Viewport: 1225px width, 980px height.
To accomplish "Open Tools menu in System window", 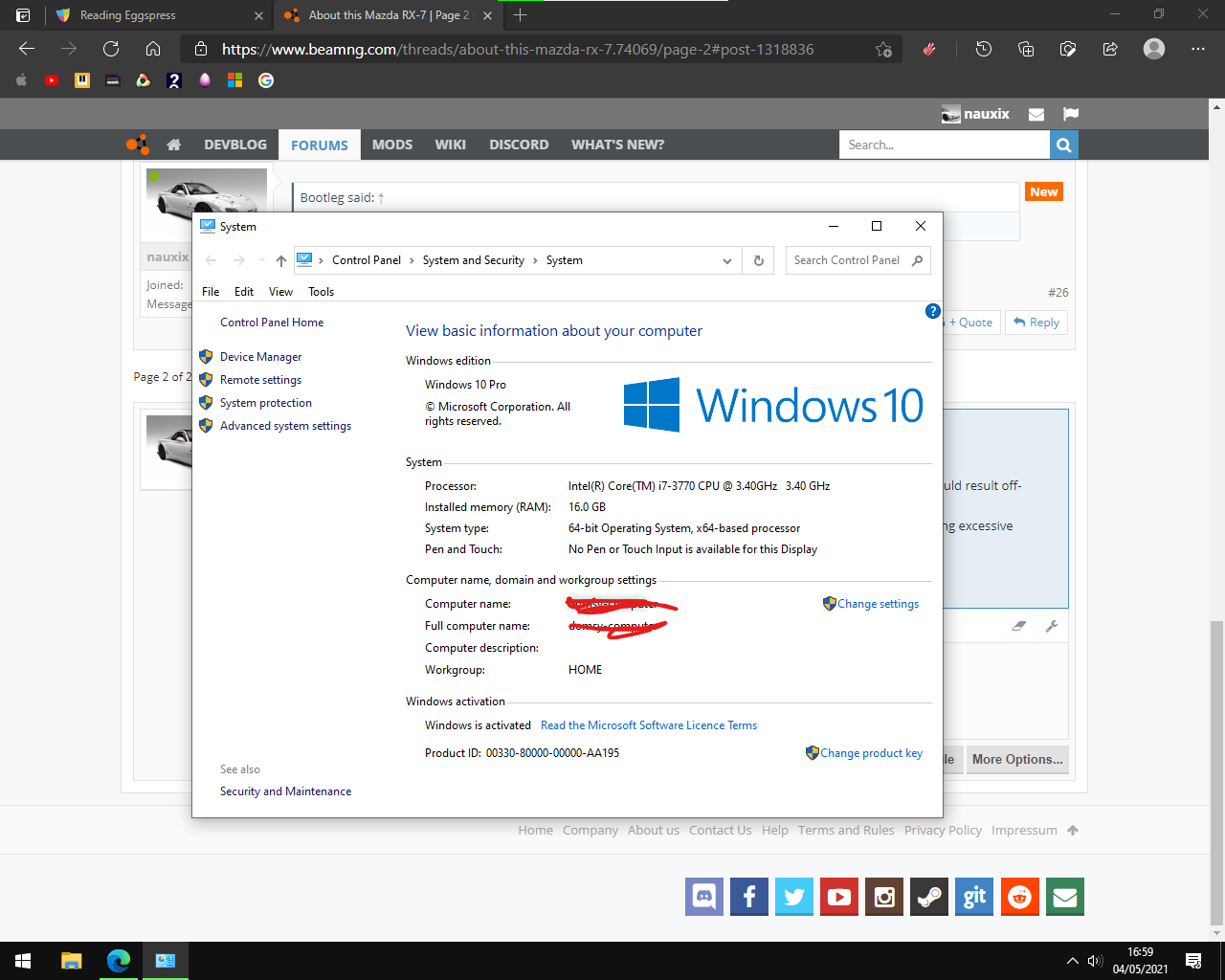I will (x=321, y=292).
